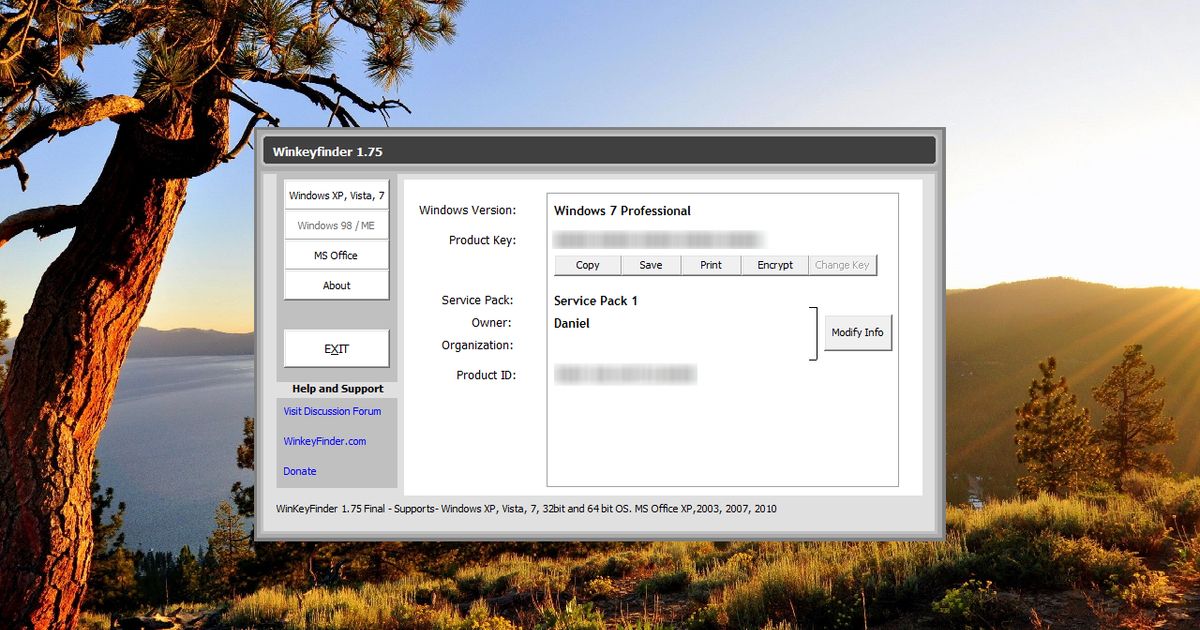Click the EXIT button
This screenshot has width=1200, height=630.
pyautogui.click(x=337, y=349)
